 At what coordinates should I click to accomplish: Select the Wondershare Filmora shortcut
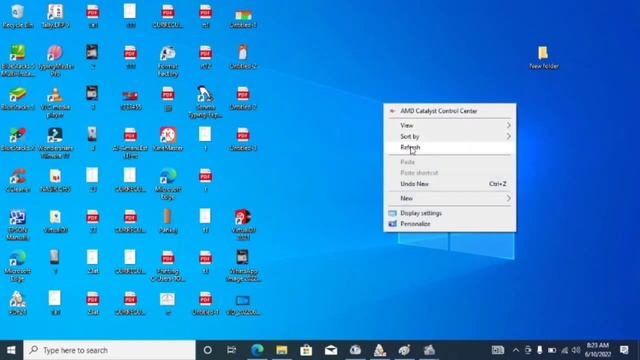pyautogui.click(x=56, y=143)
